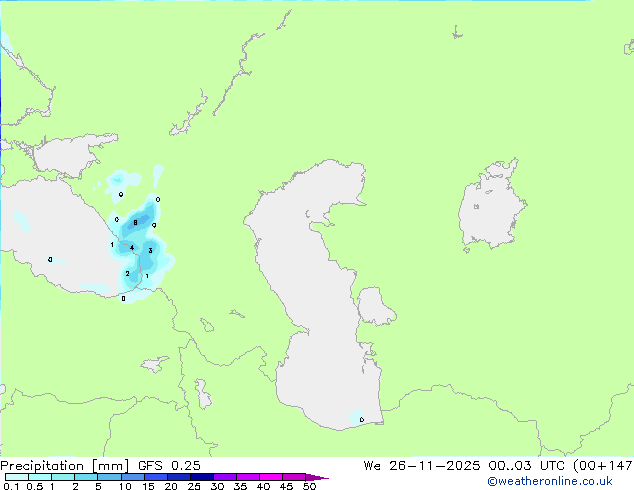Select the 35–40 mm violet legend swatch

pos(247,477)
